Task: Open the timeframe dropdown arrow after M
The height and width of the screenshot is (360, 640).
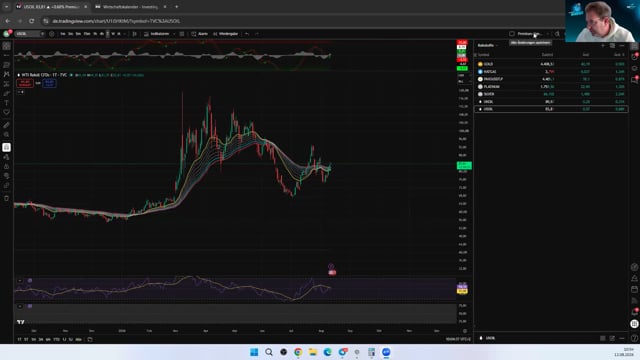Action: coord(124,34)
